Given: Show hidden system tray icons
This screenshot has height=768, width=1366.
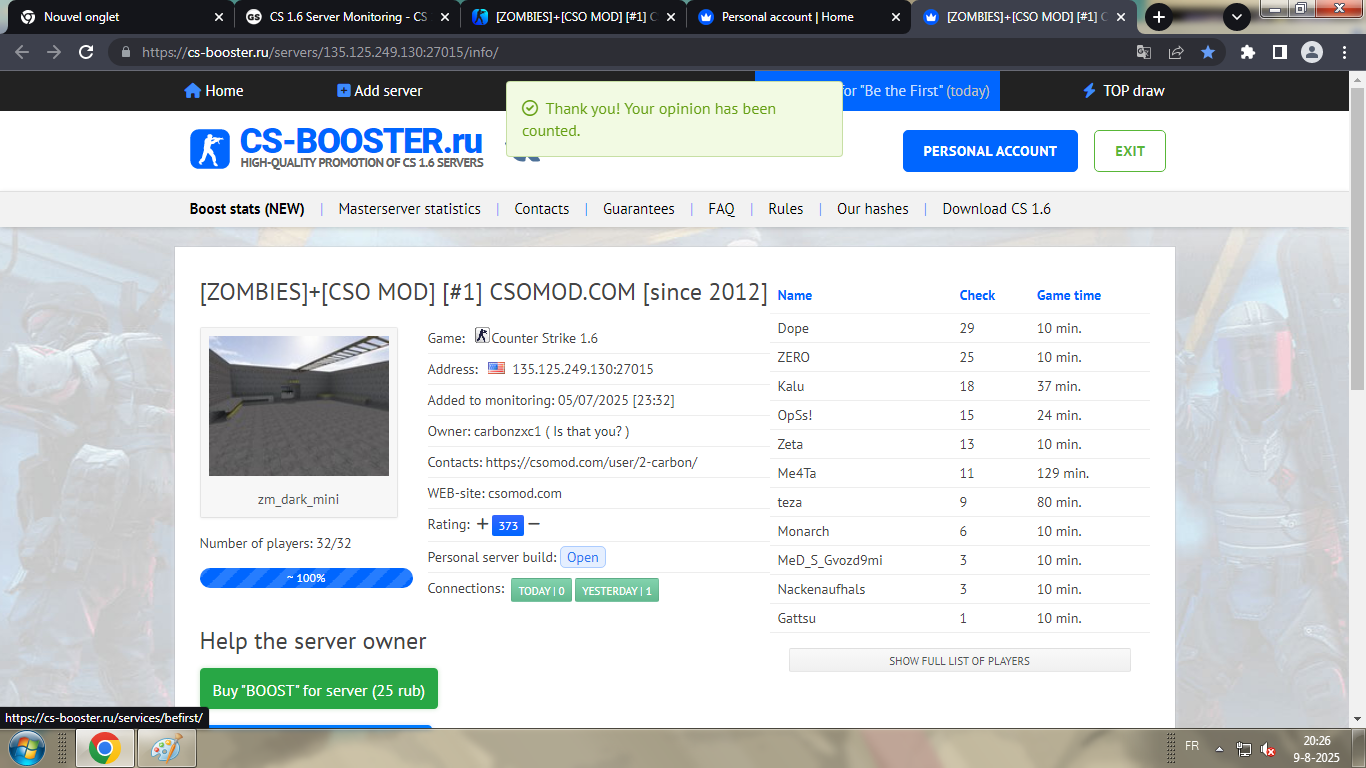Looking at the screenshot, I should point(1219,748).
